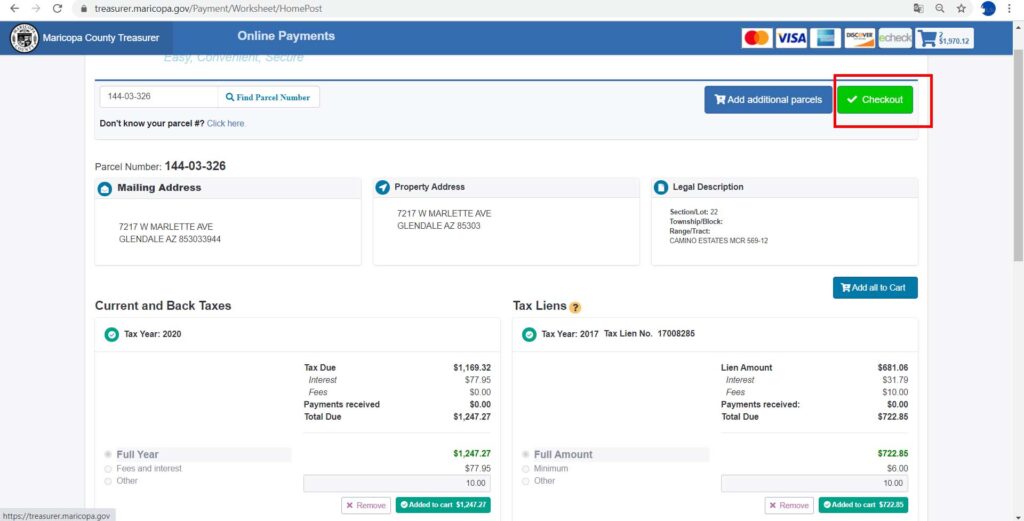Click the Find Parcel Number search button
1024x521 pixels.
point(268,97)
